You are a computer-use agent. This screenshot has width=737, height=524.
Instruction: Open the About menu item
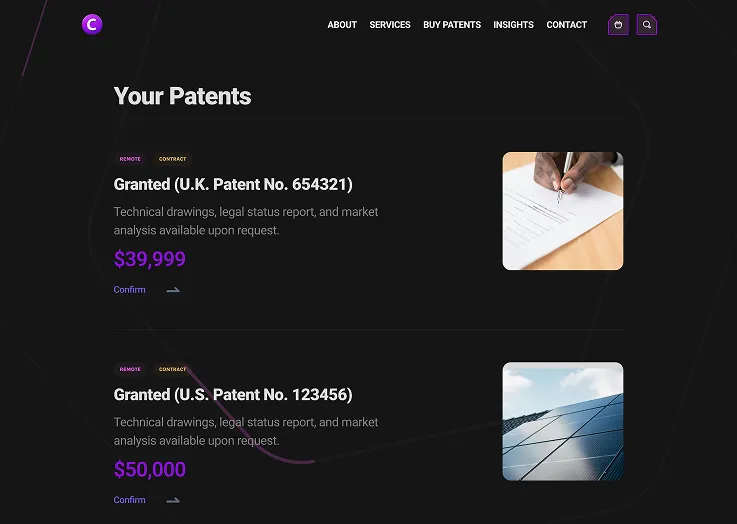click(342, 25)
